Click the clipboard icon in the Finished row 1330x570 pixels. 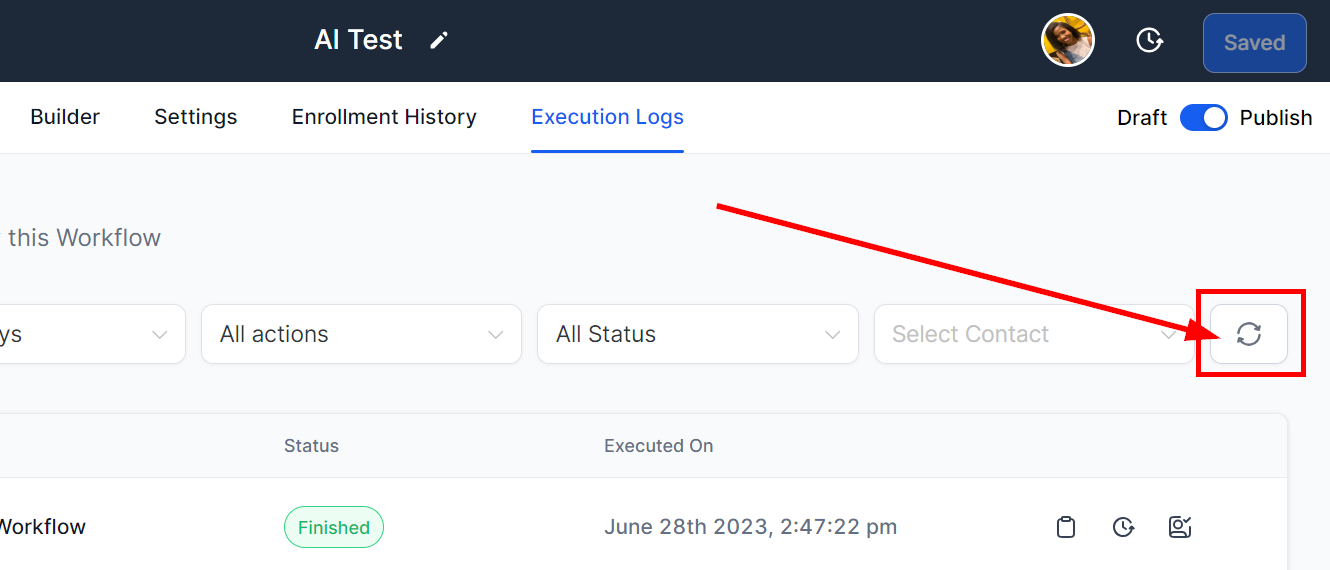[1066, 527]
